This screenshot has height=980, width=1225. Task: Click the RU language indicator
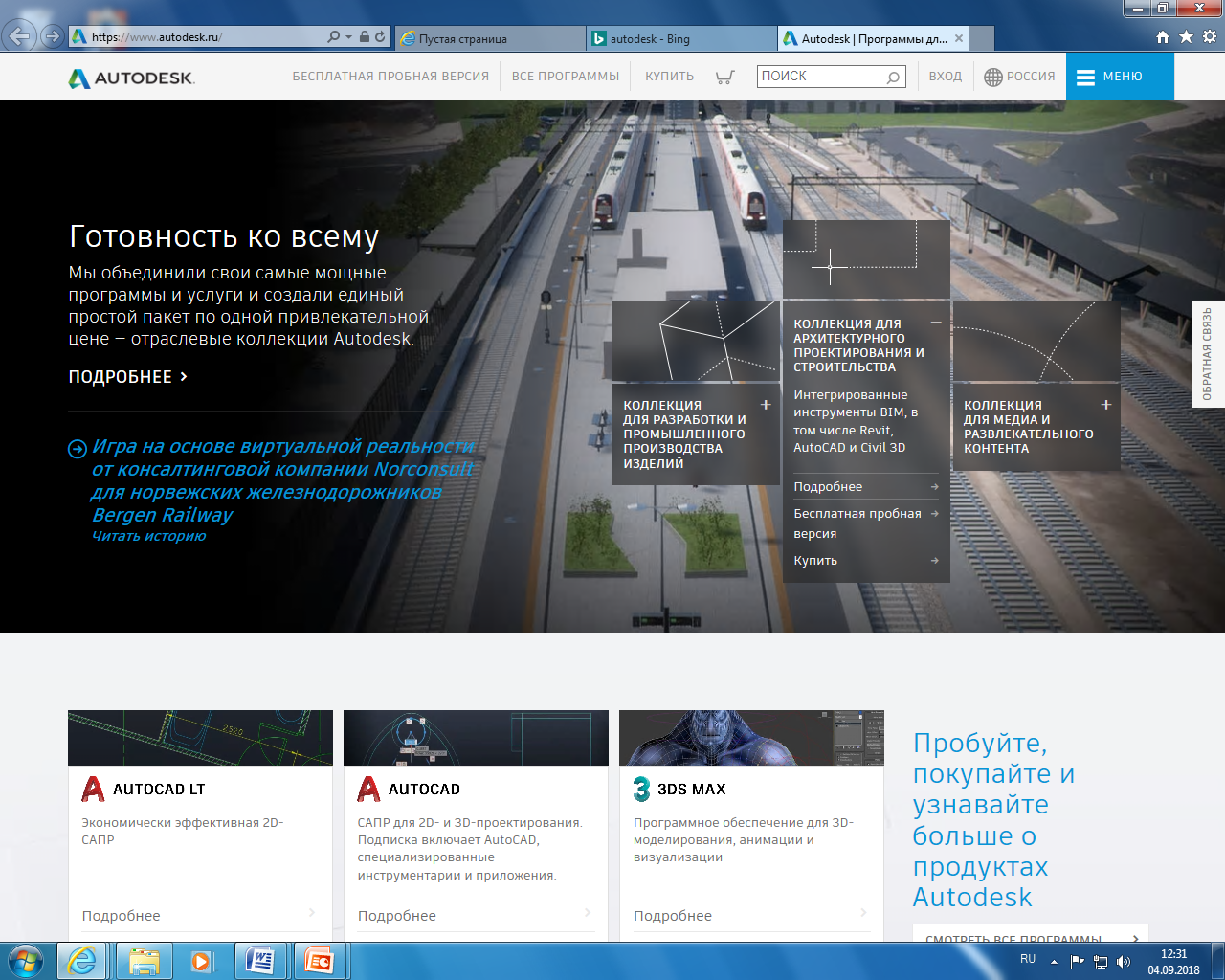tap(1028, 959)
